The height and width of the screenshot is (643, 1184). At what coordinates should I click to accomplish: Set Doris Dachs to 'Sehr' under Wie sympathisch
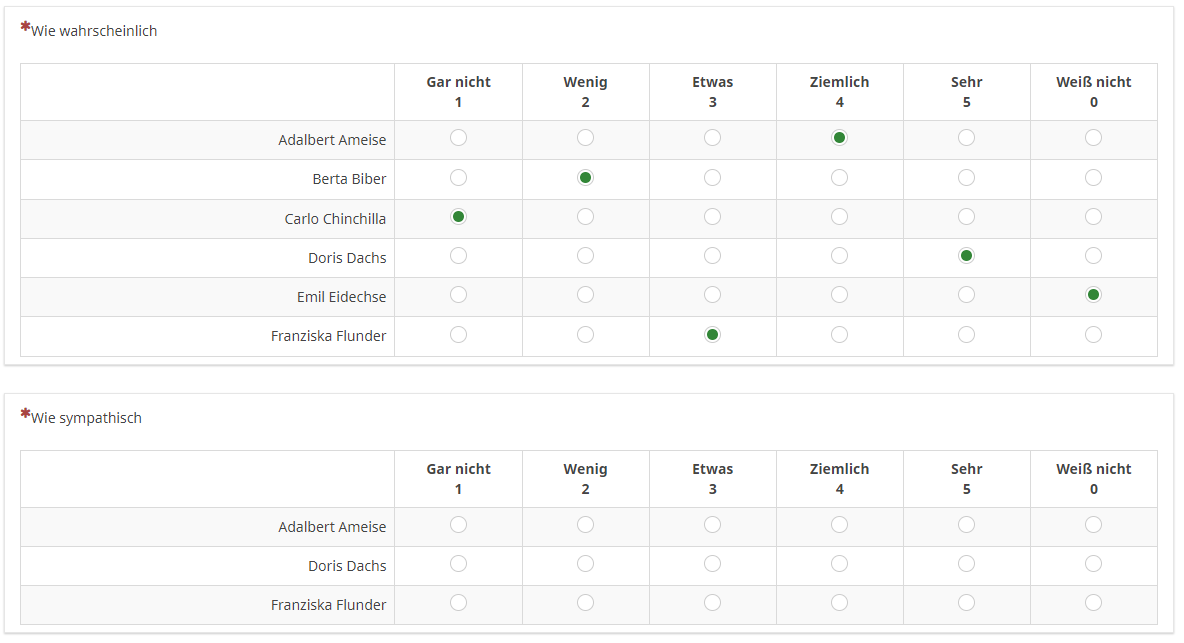(966, 564)
